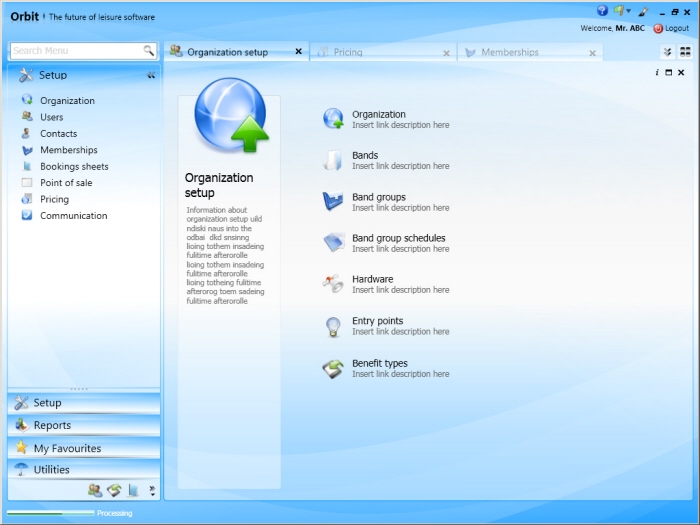Screen dimensions: 700x525
Task: Click the search magnifier icon in Search Menu
Action: pos(149,51)
